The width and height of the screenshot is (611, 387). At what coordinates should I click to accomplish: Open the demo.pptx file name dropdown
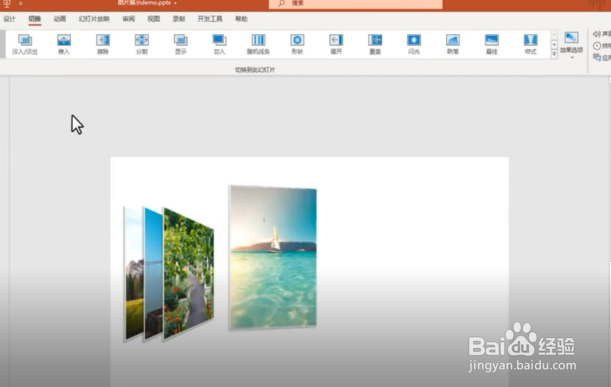[175, 3]
